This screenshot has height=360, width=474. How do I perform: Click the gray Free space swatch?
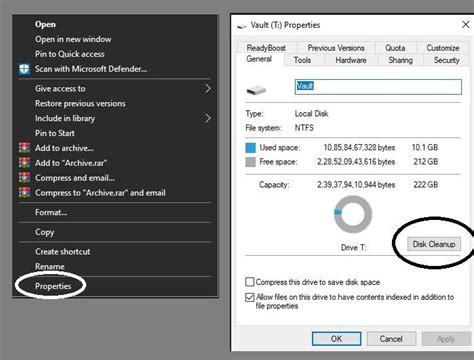coord(250,162)
